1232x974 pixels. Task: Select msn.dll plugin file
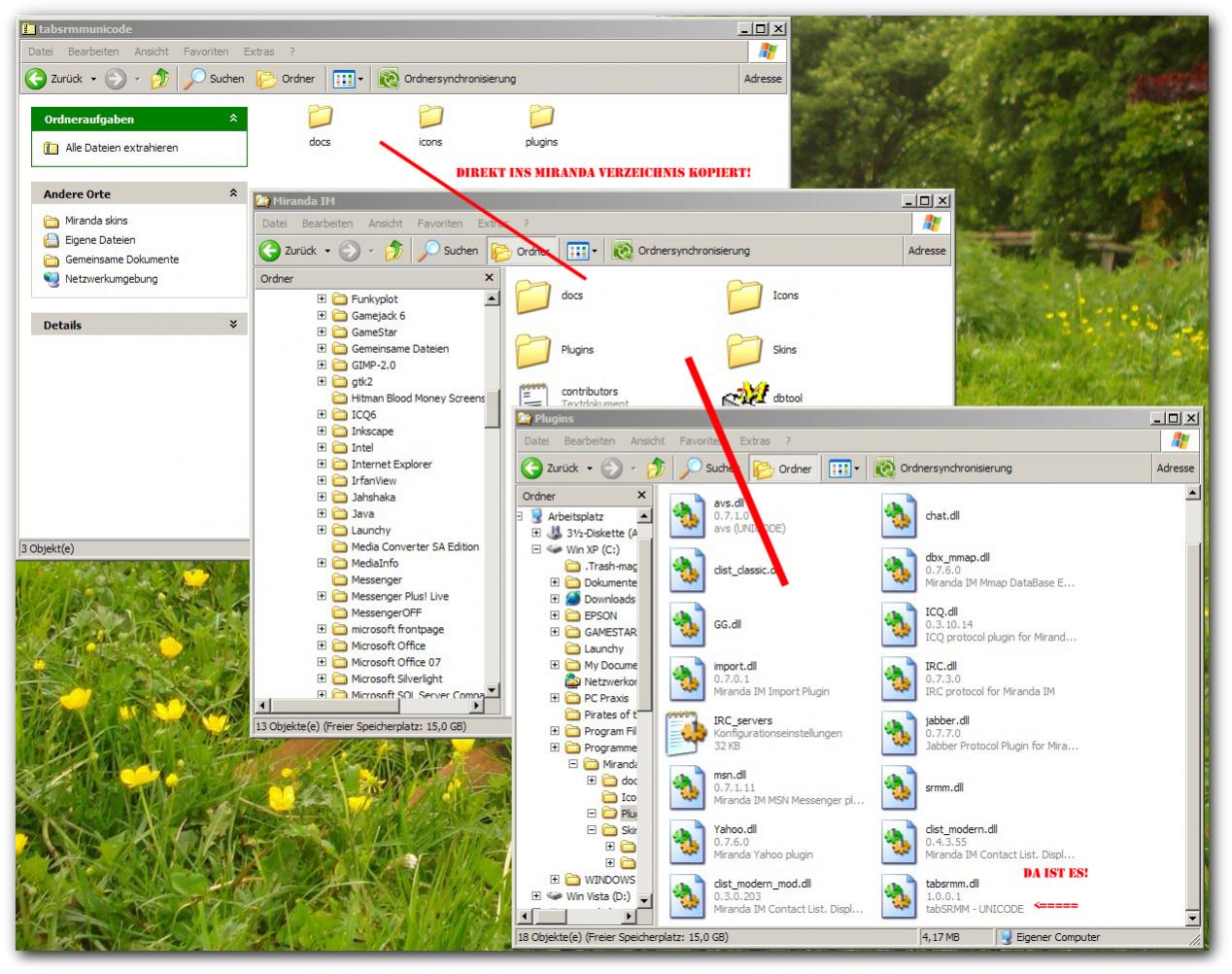pos(767,788)
